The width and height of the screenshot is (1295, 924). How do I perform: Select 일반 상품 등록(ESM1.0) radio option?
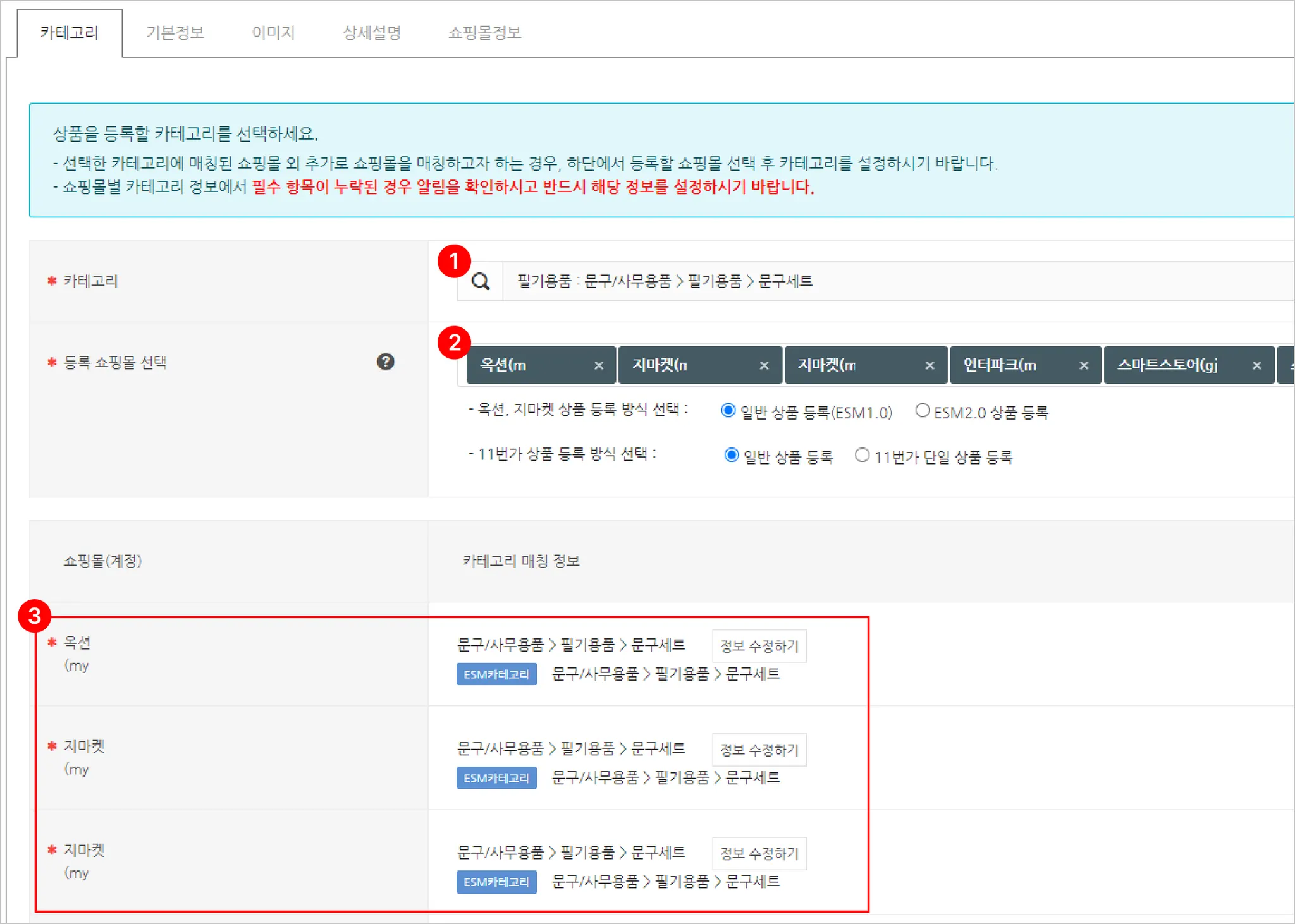pos(728,411)
